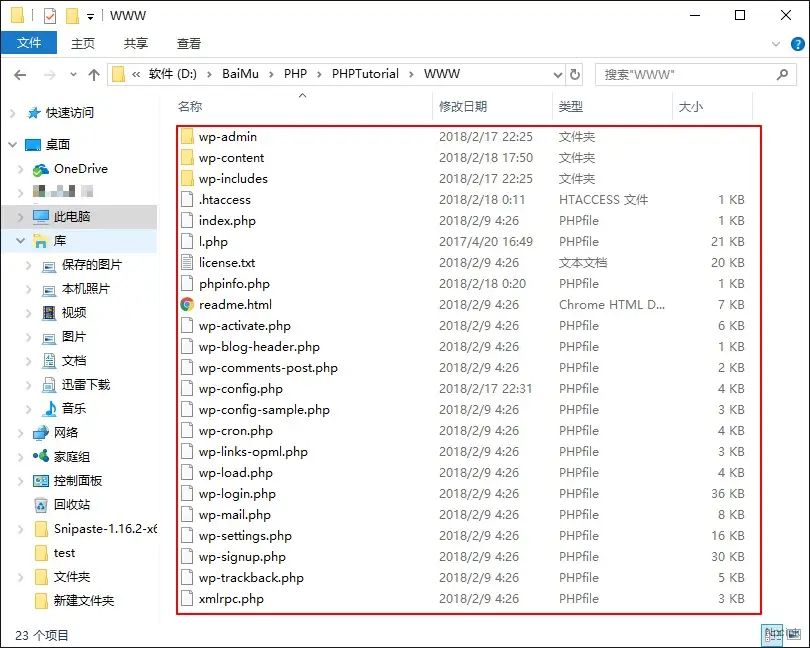The height and width of the screenshot is (648, 810).
Task: Click the PHPTutorial breadcrumb in the address bar
Action: (365, 74)
